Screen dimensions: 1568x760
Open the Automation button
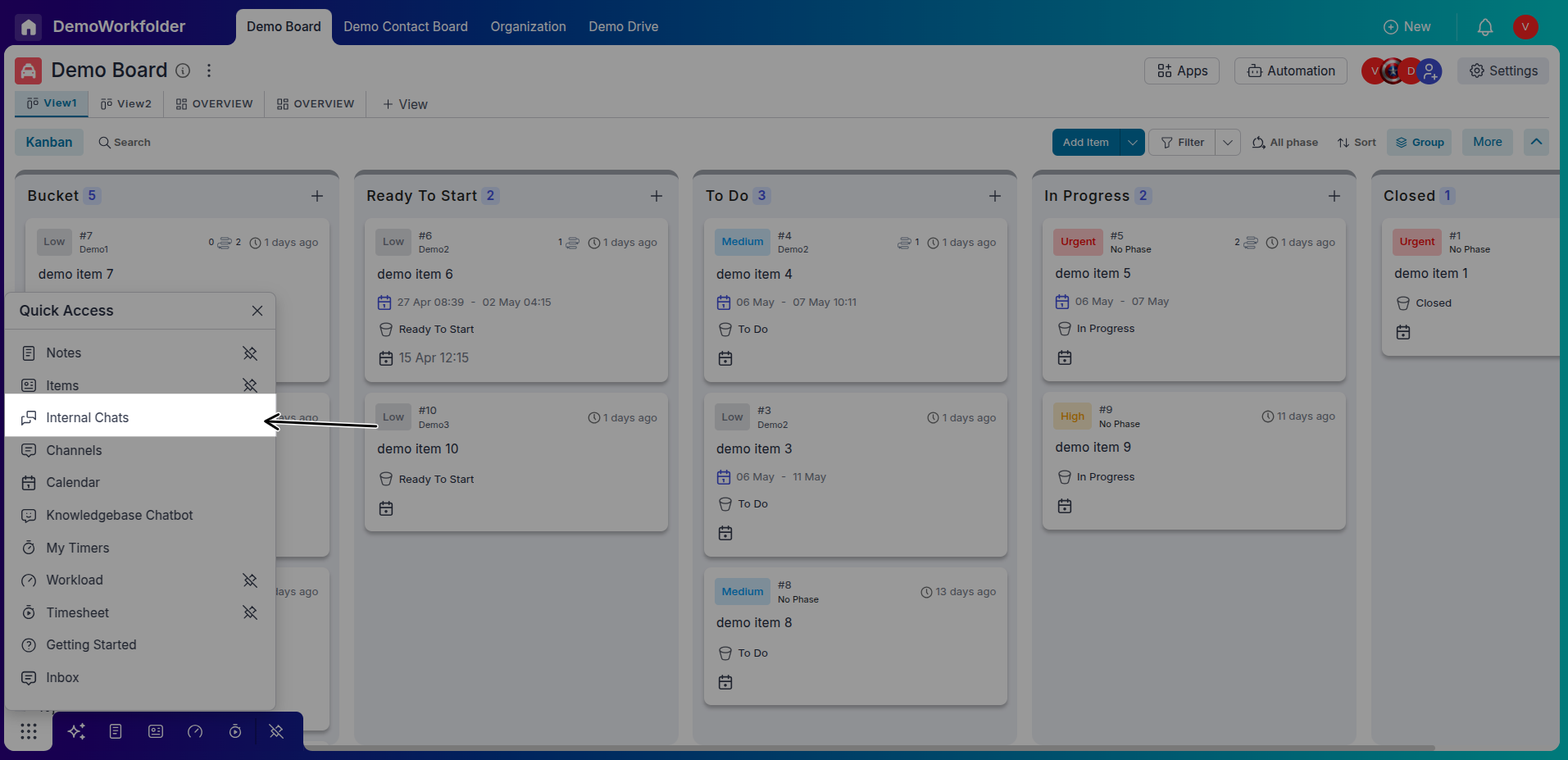[x=1291, y=71]
